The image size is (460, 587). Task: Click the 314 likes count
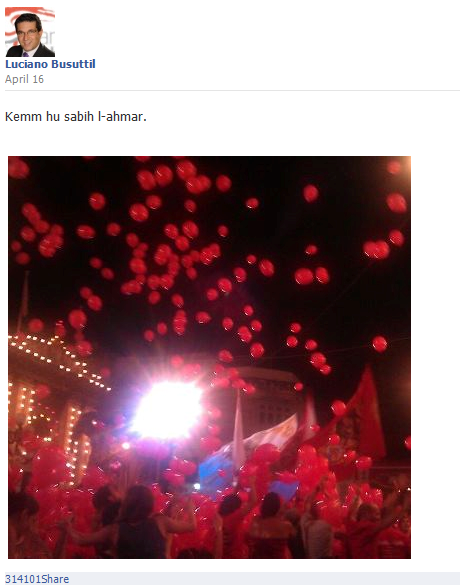click(x=14, y=579)
